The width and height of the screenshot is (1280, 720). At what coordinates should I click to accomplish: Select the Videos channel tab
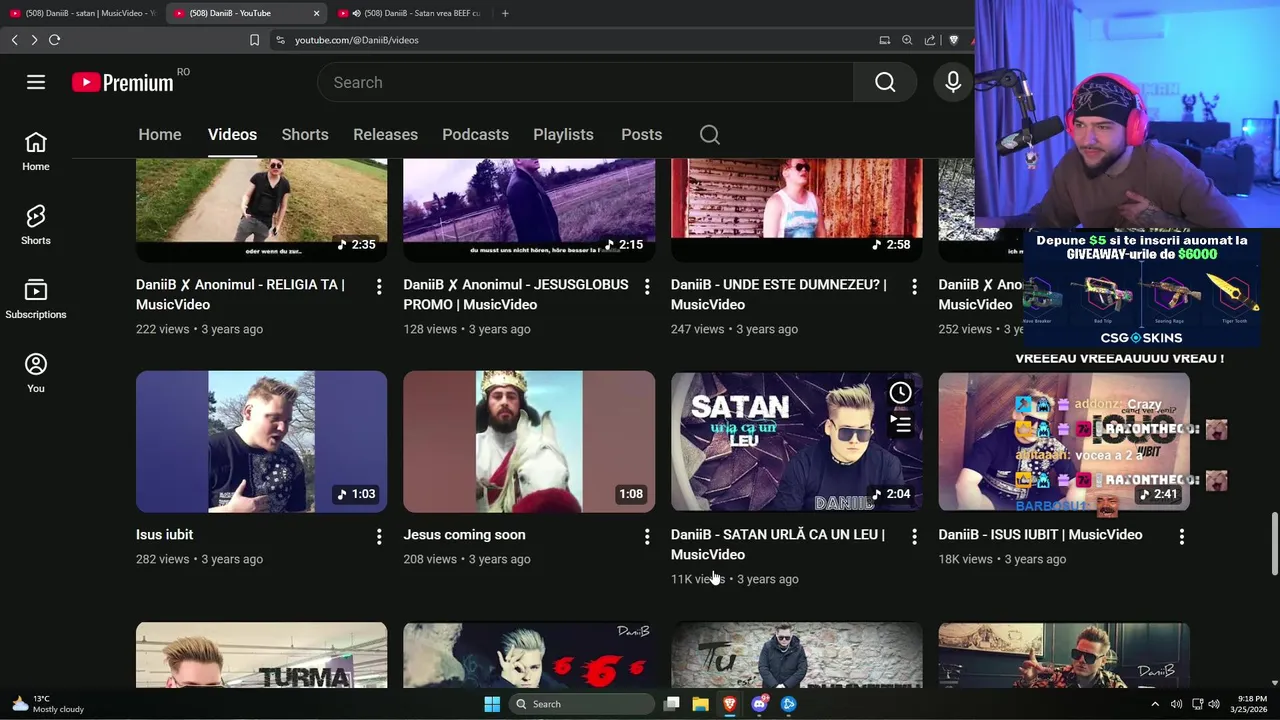(232, 135)
